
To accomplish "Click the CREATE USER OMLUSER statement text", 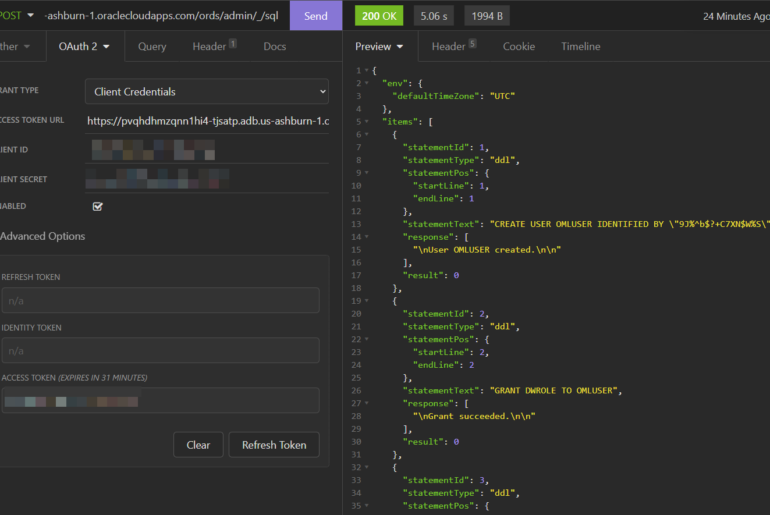I will coord(630,224).
